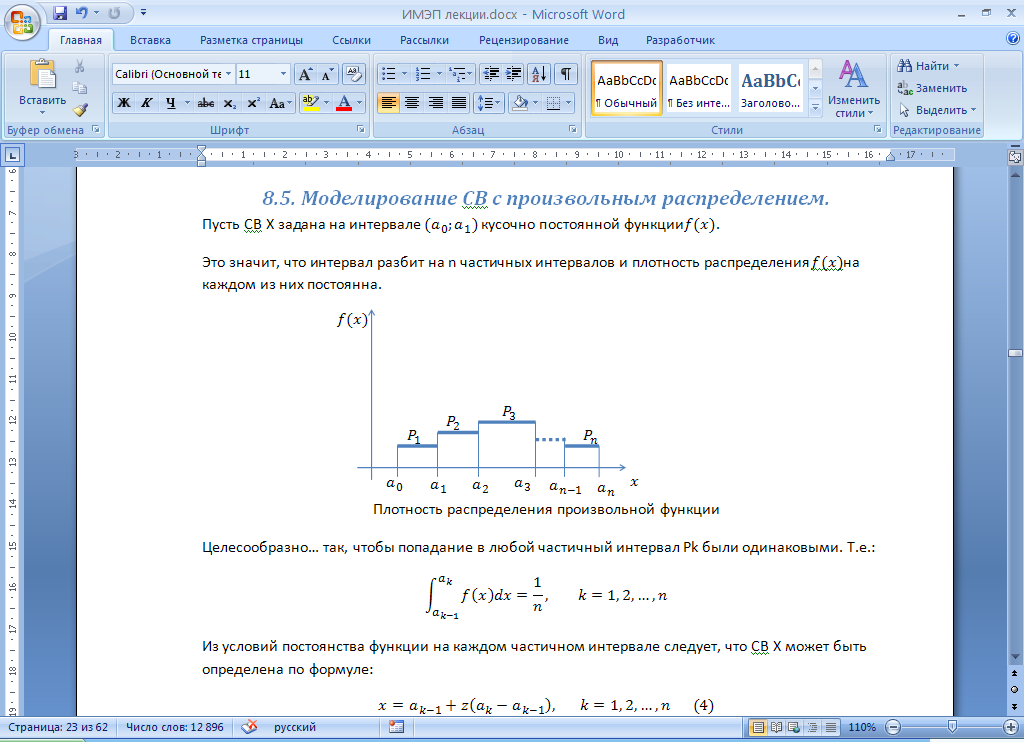Open Выделить dropdown
This screenshot has height=742, width=1024.
point(938,110)
